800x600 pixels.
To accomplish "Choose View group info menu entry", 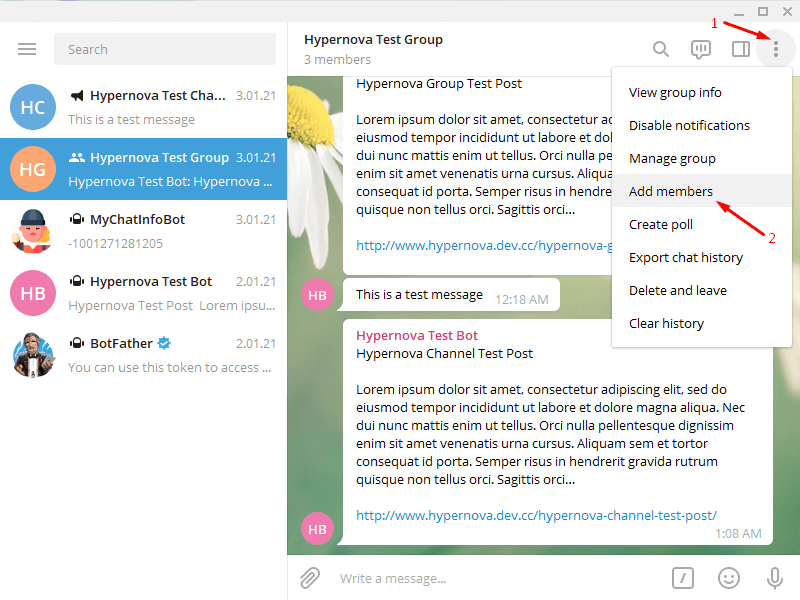I will tap(675, 92).
